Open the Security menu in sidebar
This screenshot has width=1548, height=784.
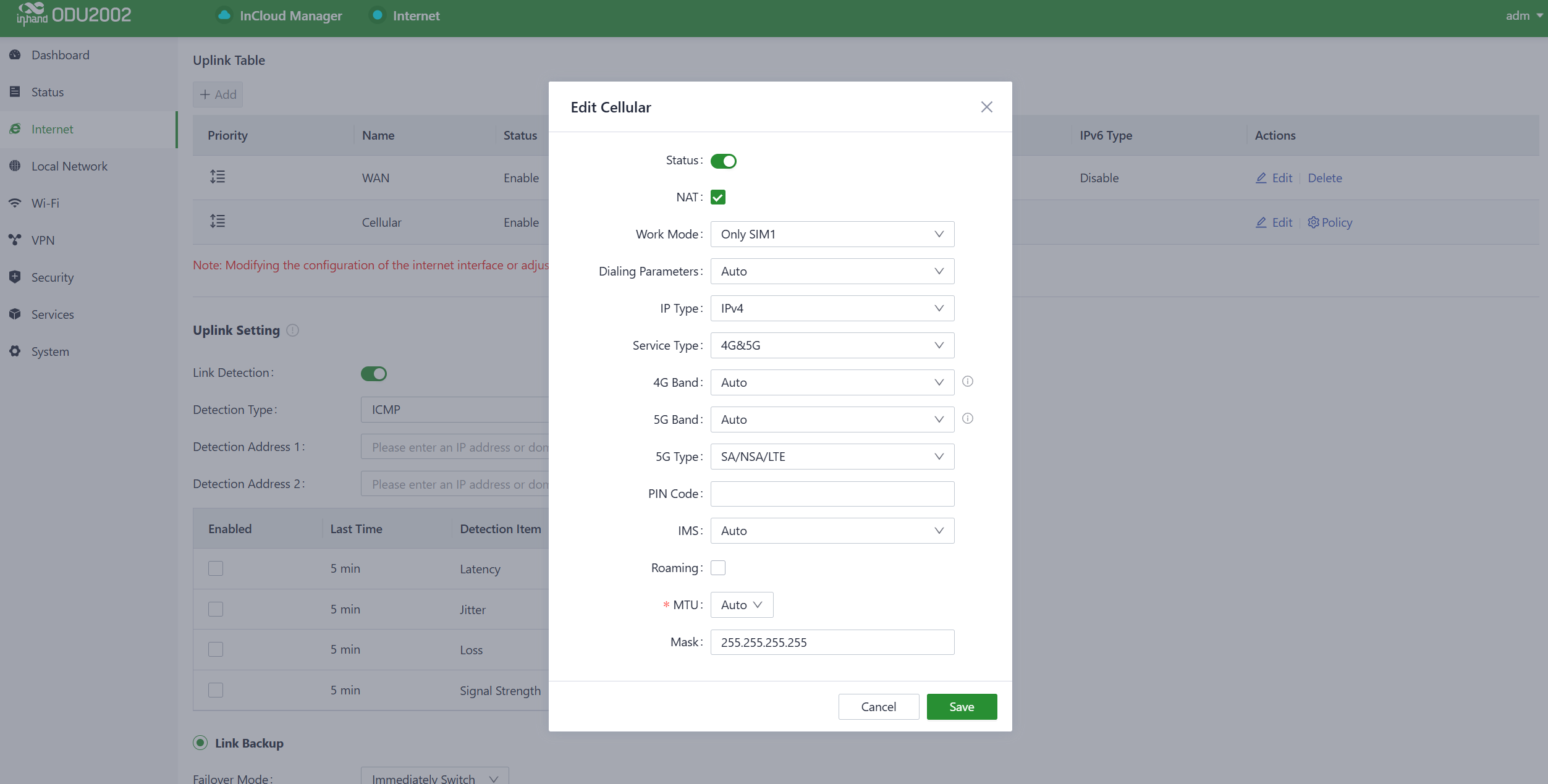tap(53, 277)
